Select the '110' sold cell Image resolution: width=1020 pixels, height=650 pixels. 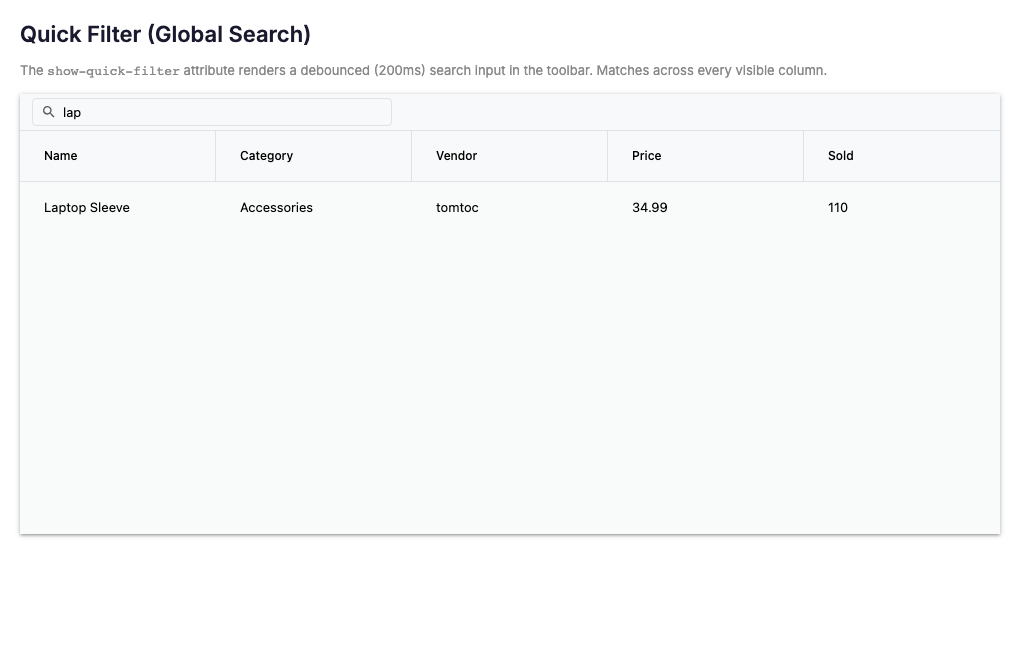(902, 208)
